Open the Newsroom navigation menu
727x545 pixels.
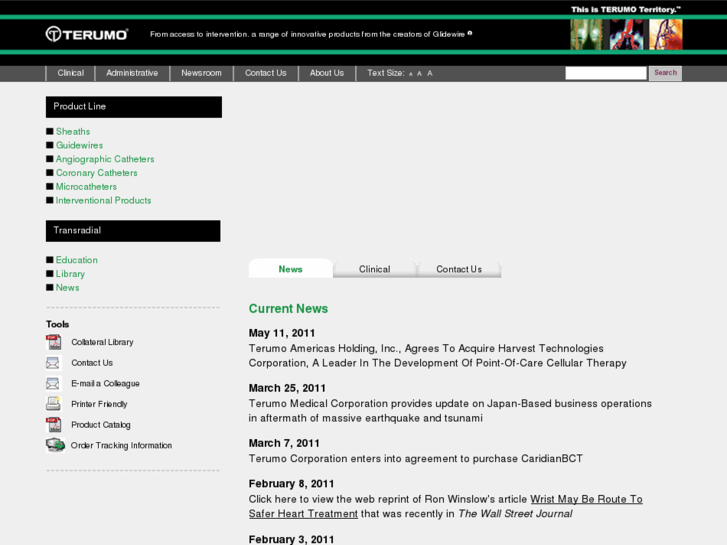(201, 73)
